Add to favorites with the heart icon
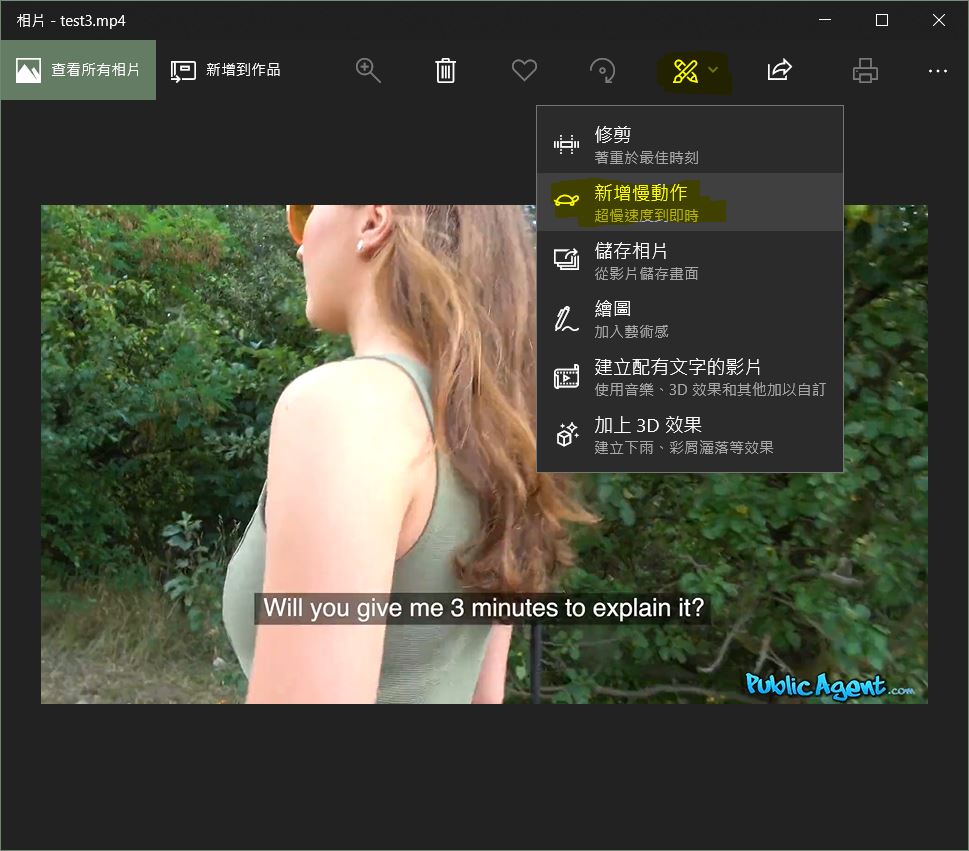 click(524, 70)
